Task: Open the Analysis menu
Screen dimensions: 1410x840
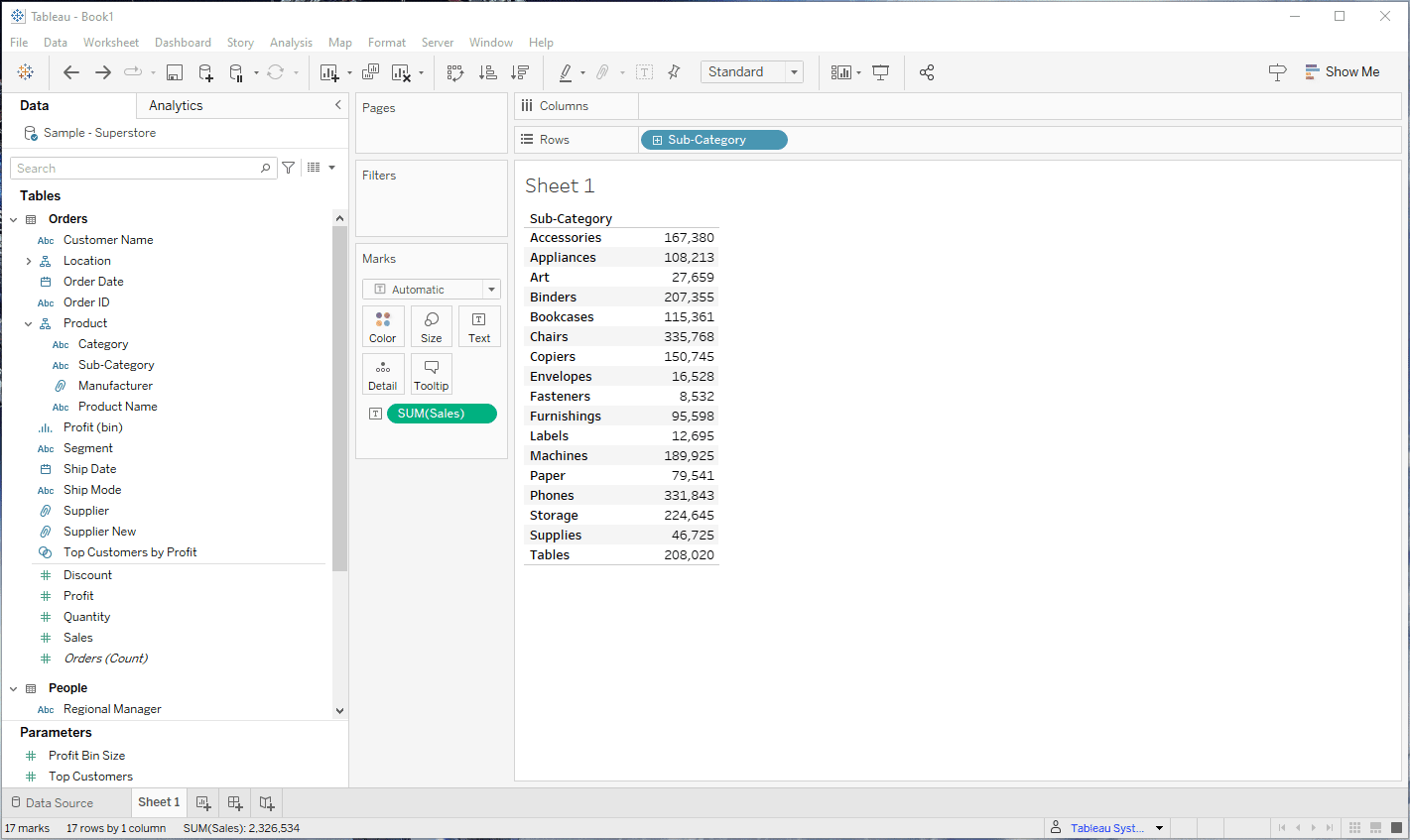Action: pyautogui.click(x=291, y=43)
